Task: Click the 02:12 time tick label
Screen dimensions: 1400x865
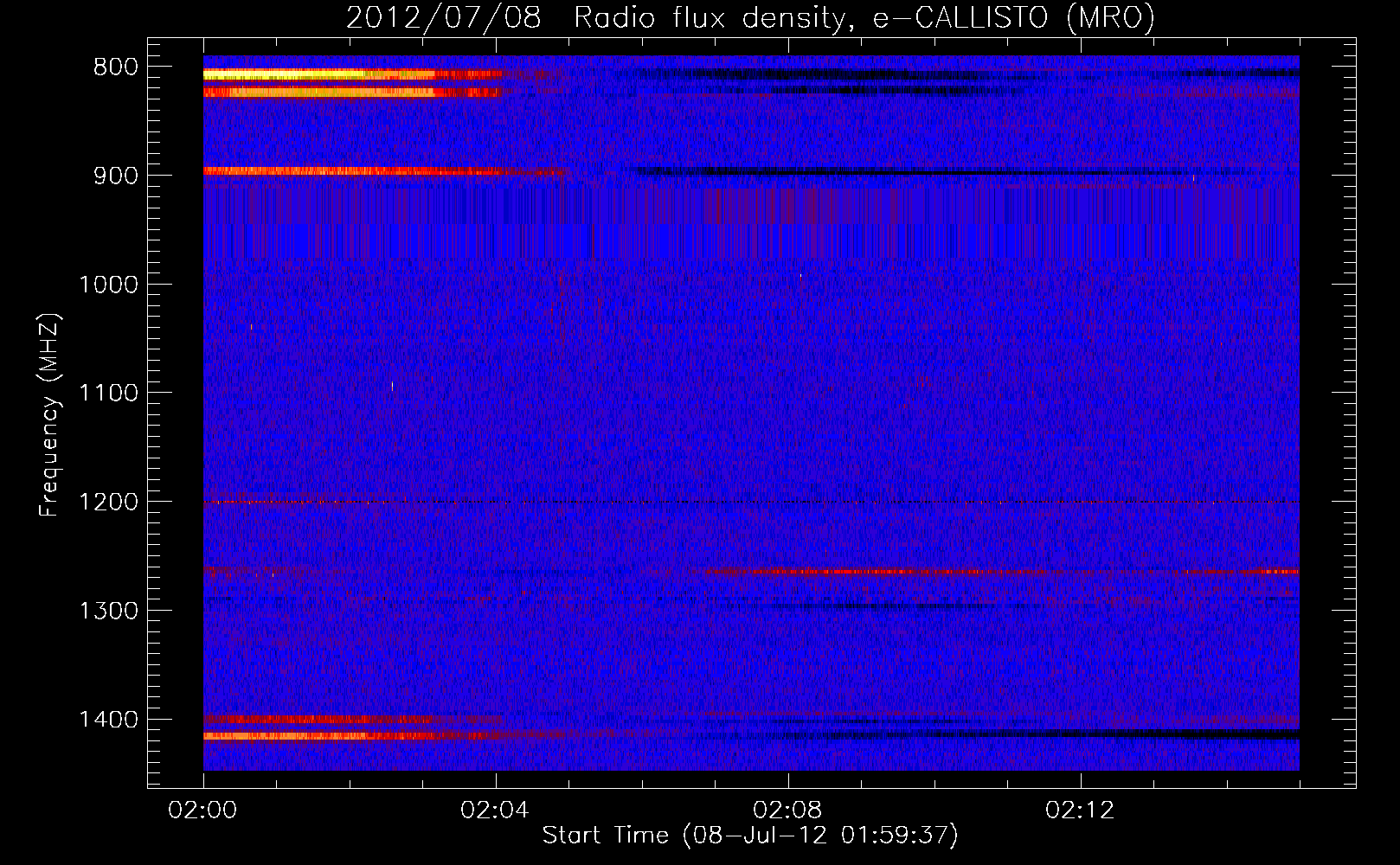Action: click(1080, 811)
